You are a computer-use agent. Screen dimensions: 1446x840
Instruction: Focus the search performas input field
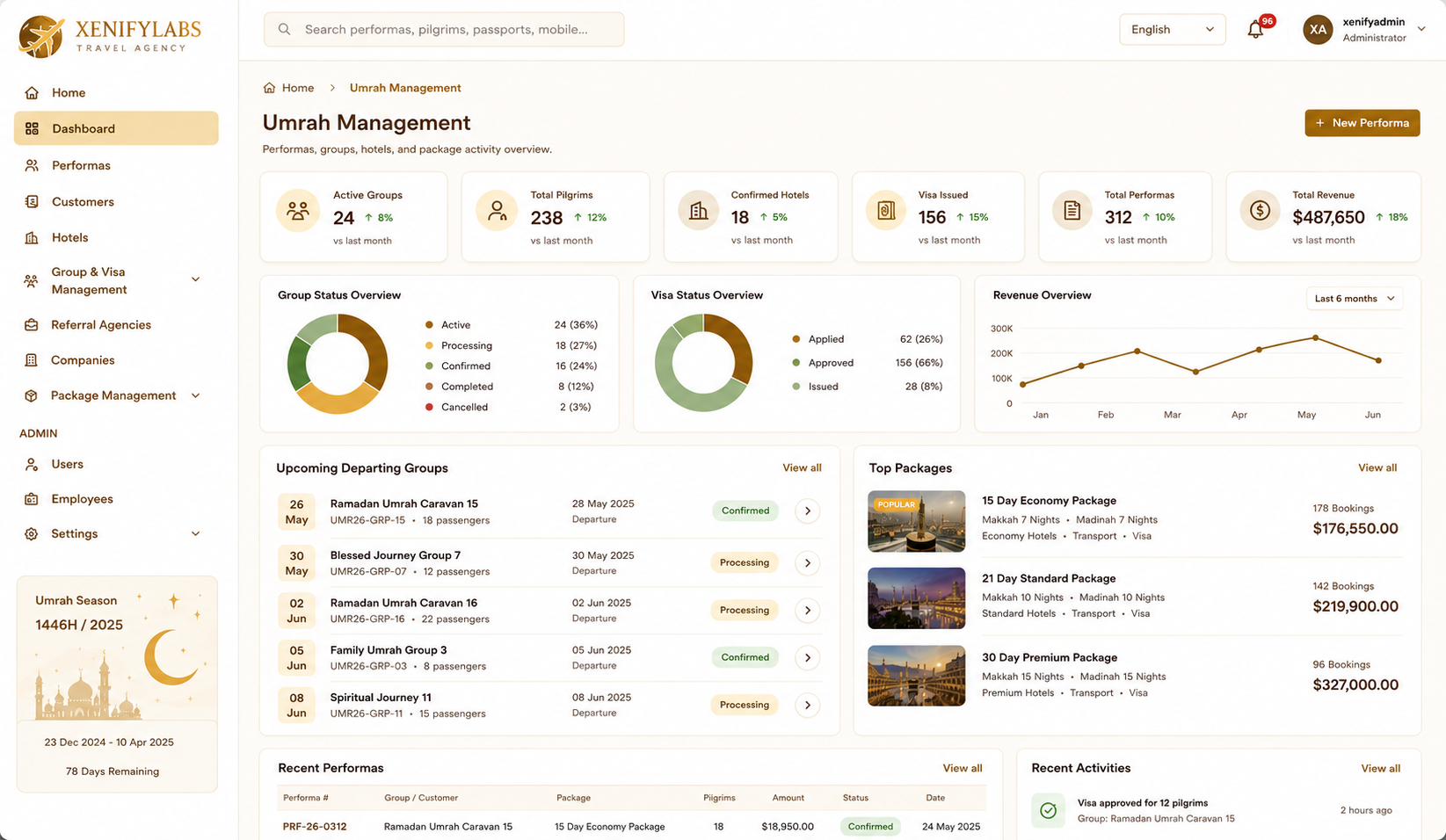click(444, 29)
